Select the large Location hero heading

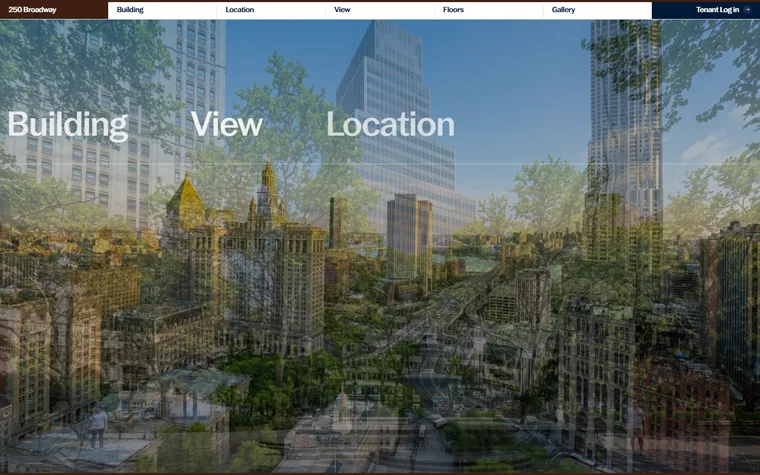(x=391, y=125)
